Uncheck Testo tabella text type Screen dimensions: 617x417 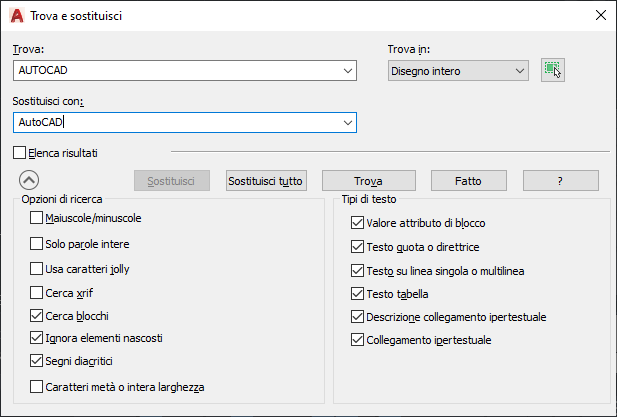[358, 294]
